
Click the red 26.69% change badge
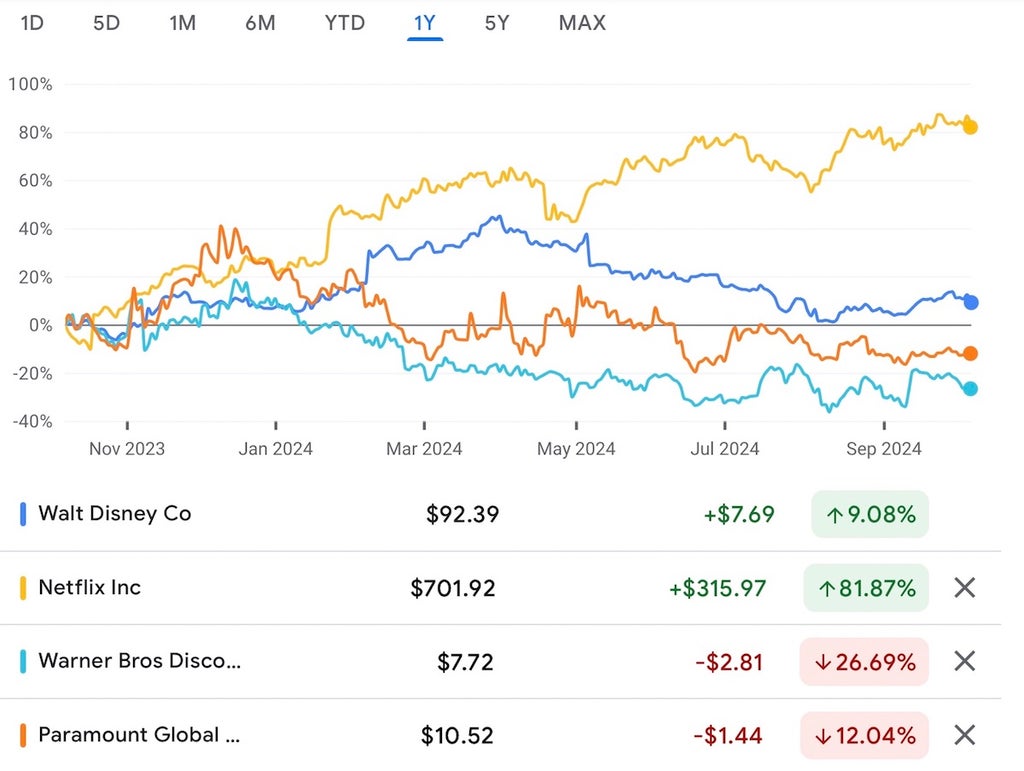tap(864, 661)
